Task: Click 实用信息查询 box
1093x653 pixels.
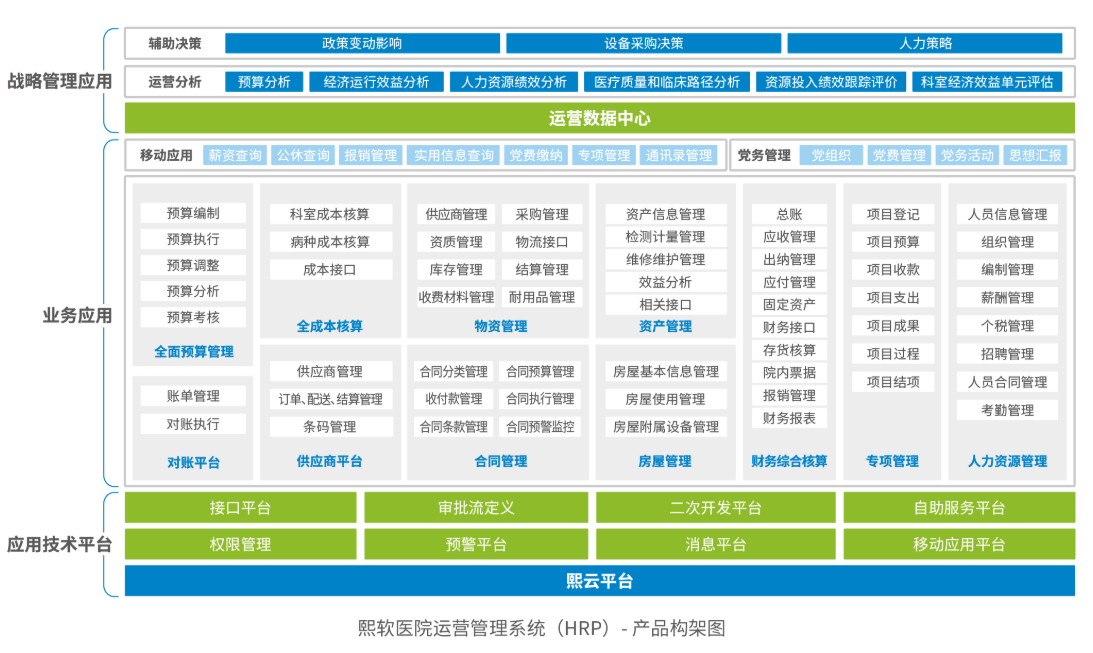Action: (454, 155)
